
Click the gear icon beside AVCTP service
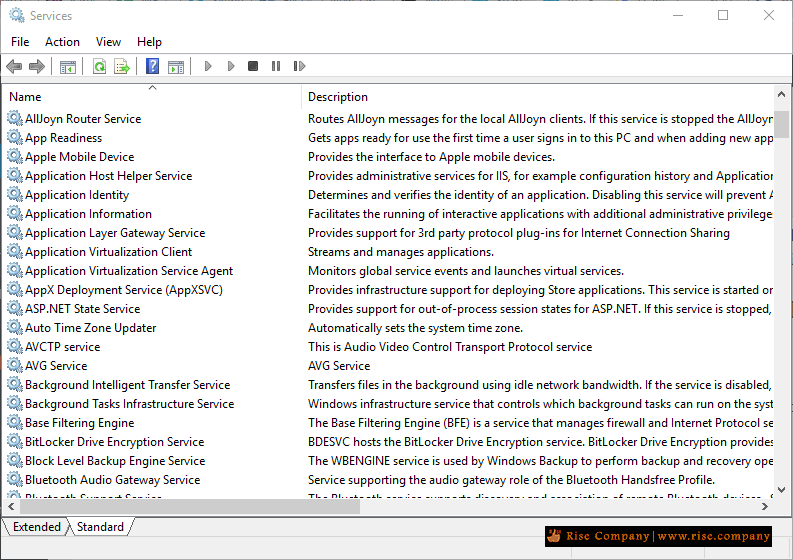pos(15,347)
